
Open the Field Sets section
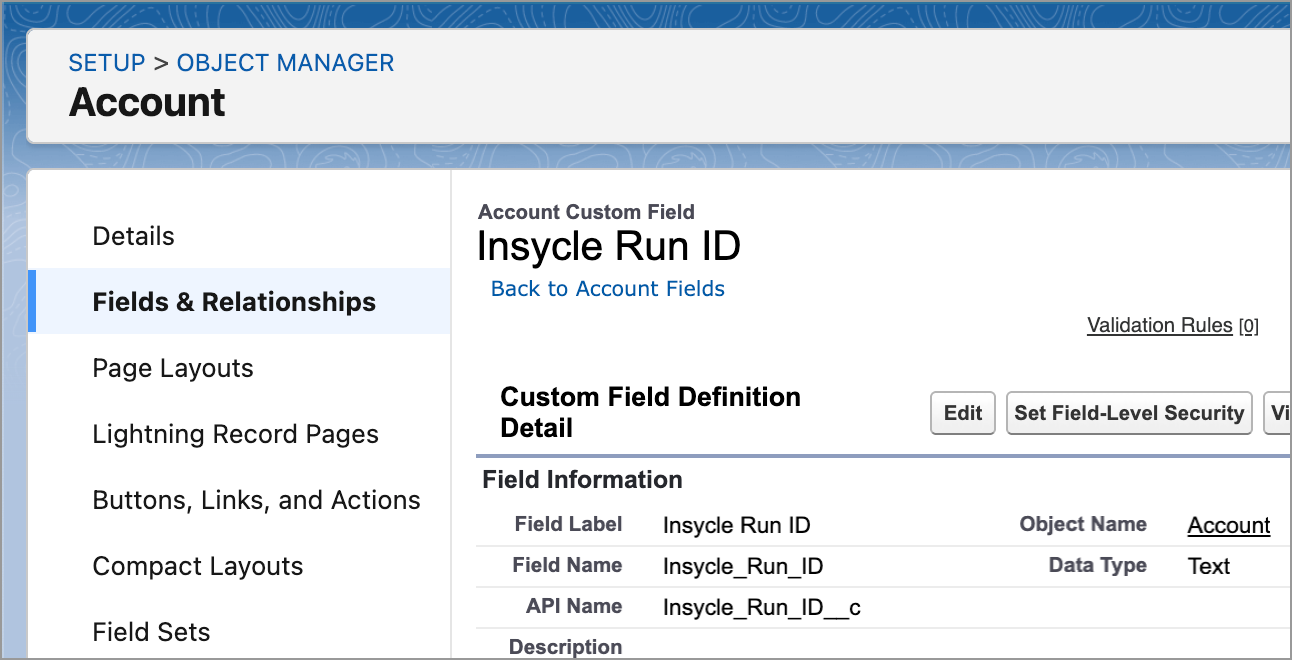tap(151, 632)
